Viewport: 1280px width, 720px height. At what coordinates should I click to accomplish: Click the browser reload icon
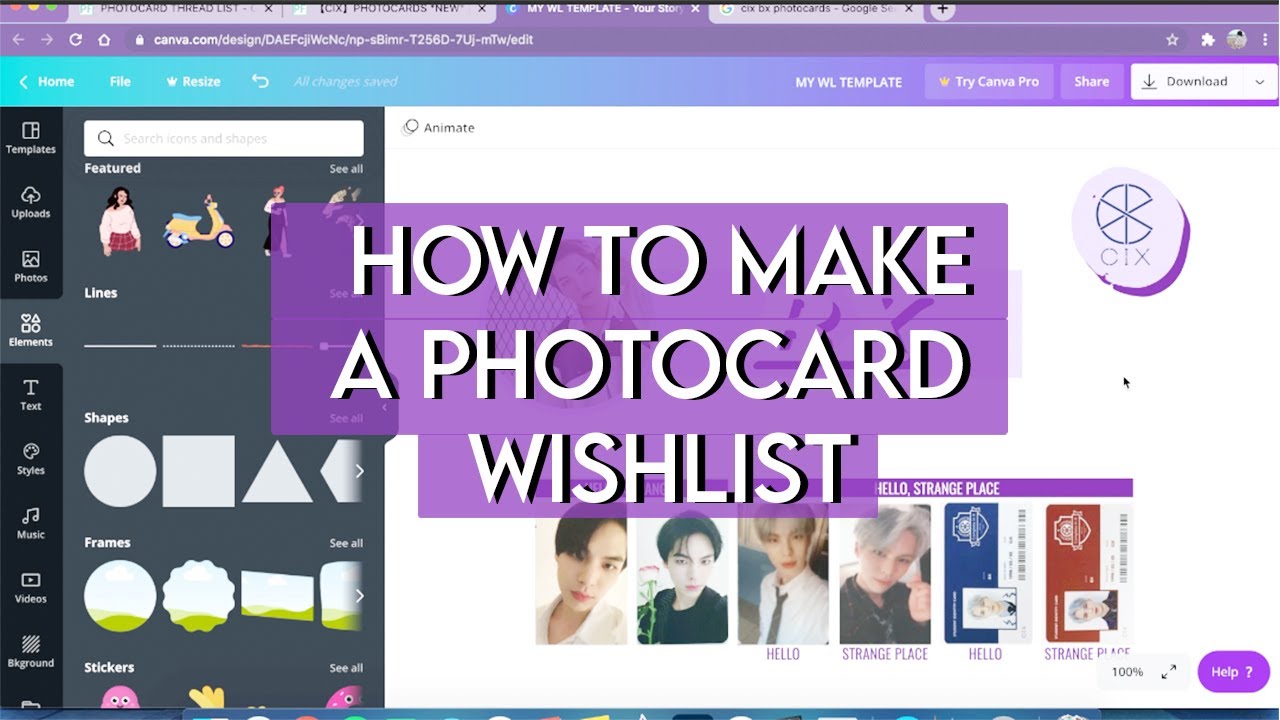[x=75, y=40]
